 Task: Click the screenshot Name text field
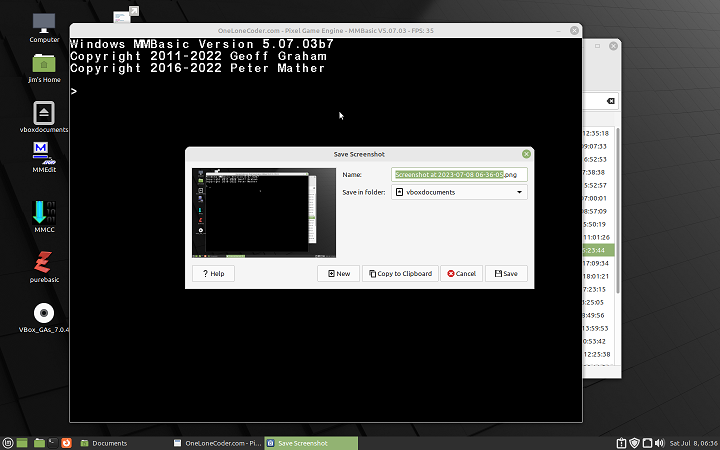point(459,174)
